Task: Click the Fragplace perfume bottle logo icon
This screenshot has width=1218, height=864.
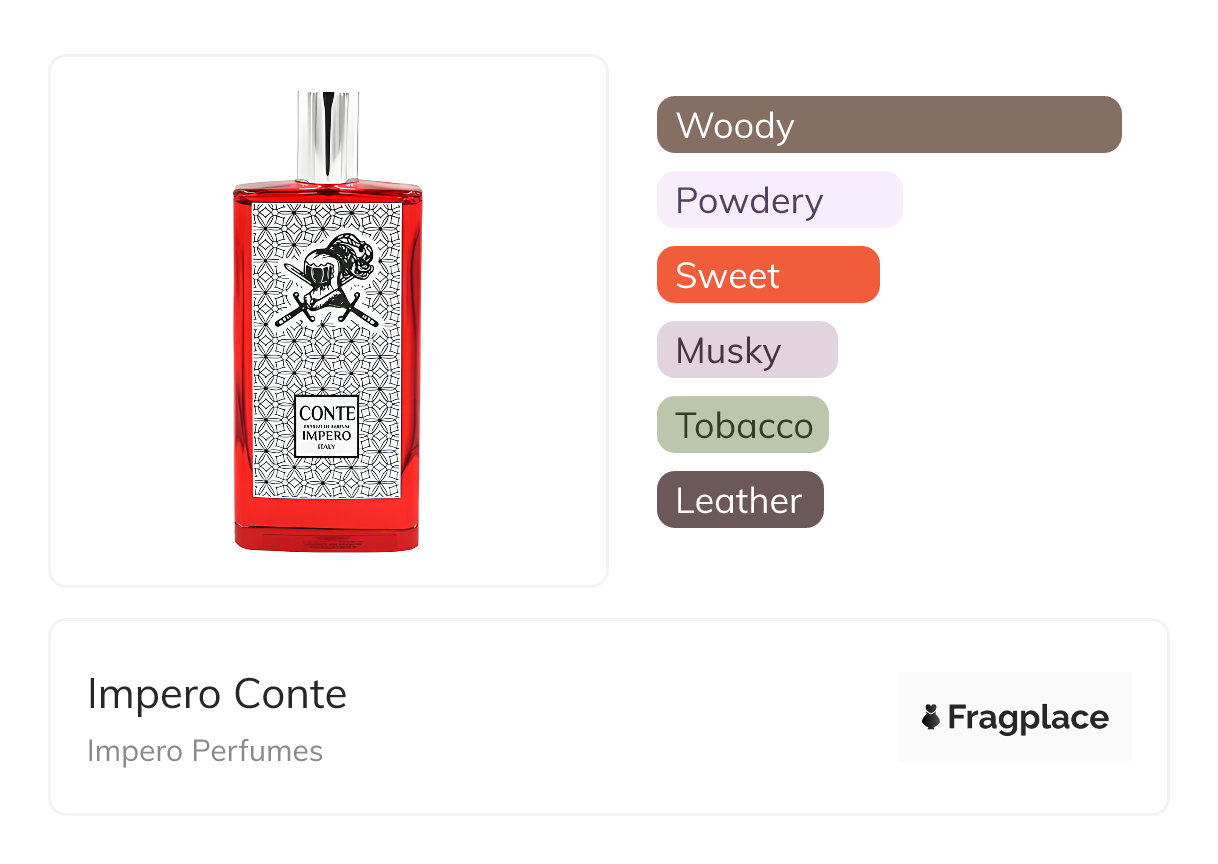Action: [931, 717]
